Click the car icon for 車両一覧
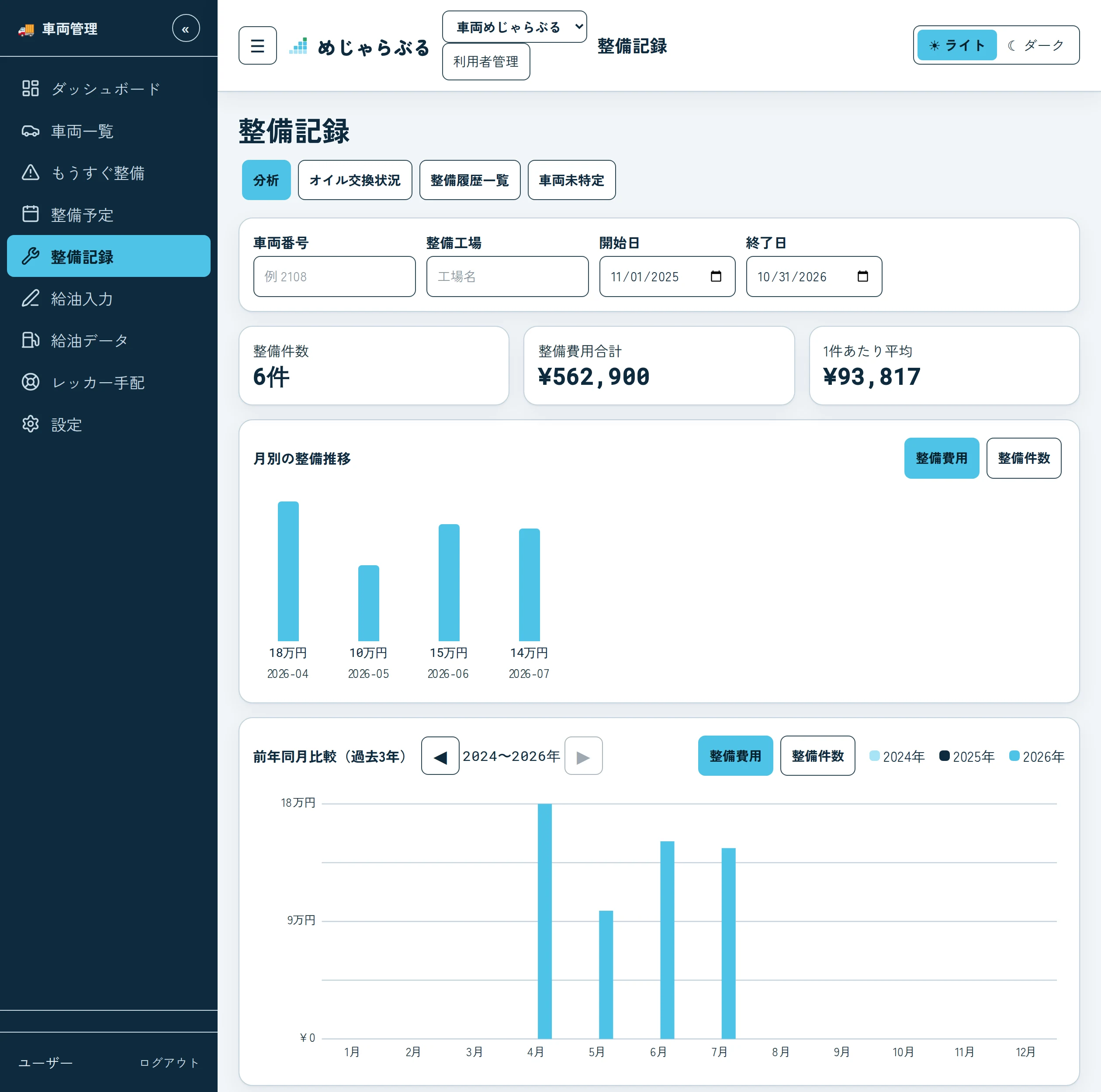The width and height of the screenshot is (1101, 1092). 30,131
